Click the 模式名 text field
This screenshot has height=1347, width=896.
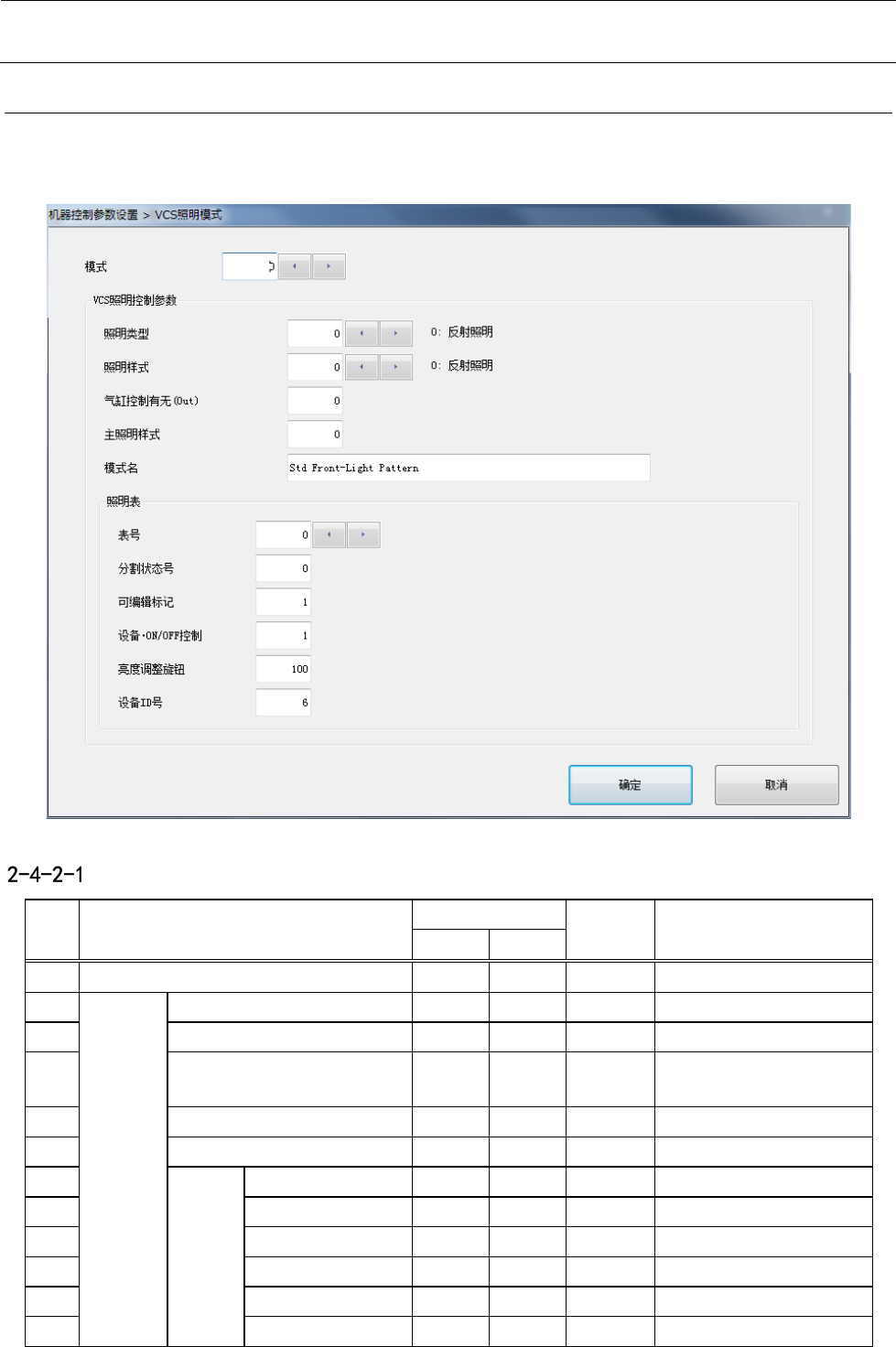(469, 468)
